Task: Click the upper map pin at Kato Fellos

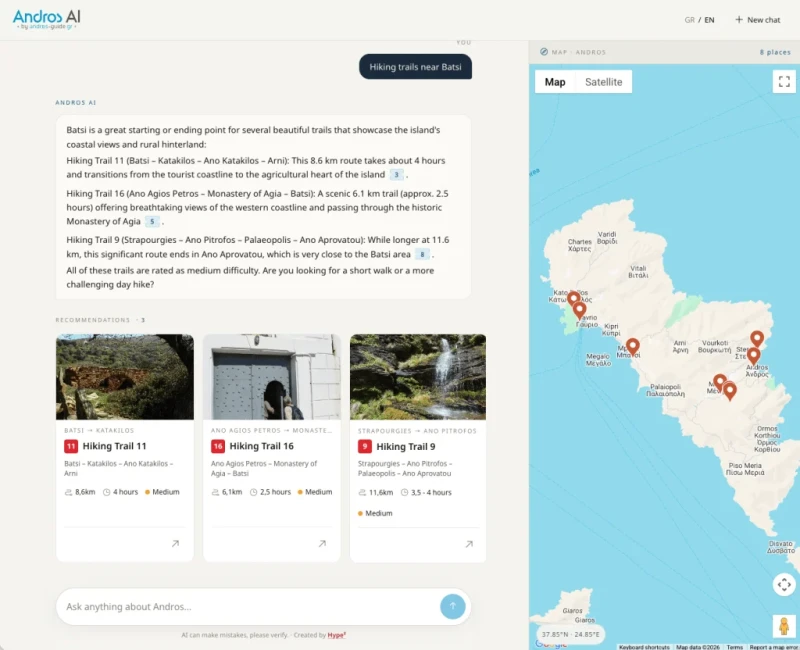Action: pos(573,298)
